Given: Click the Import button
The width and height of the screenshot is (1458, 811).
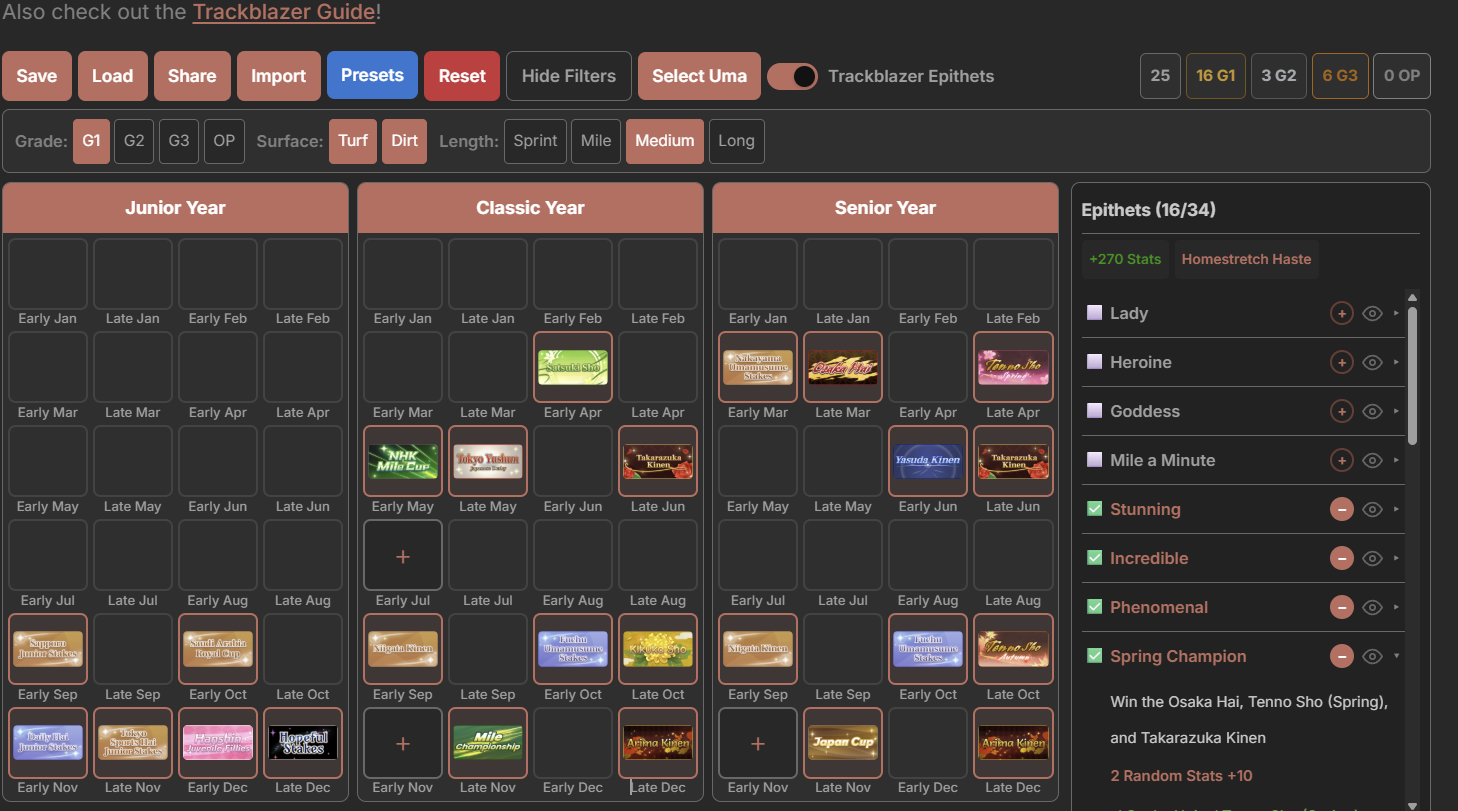Looking at the screenshot, I should click(x=279, y=76).
